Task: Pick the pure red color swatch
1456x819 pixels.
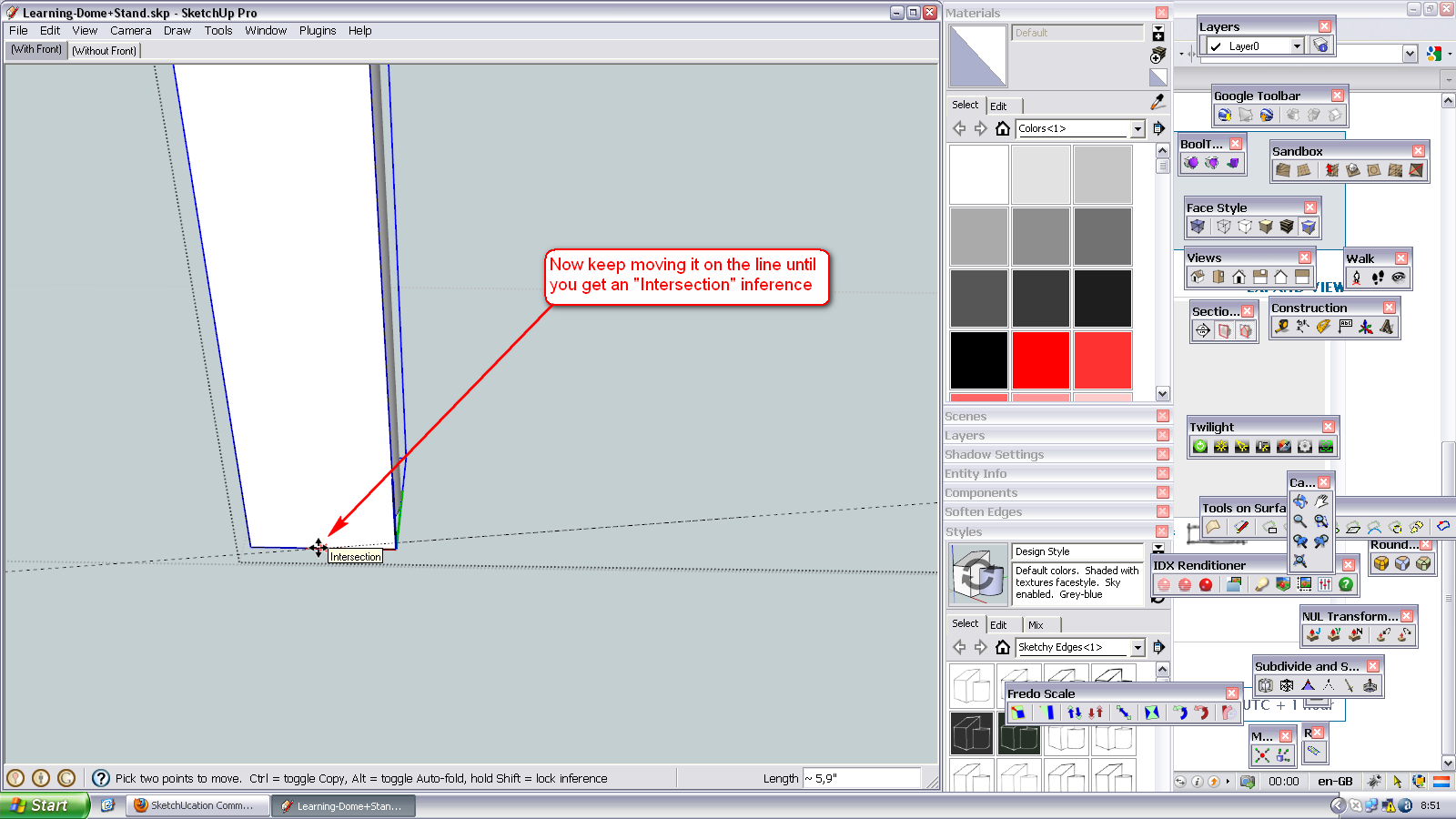Action: (x=1040, y=360)
